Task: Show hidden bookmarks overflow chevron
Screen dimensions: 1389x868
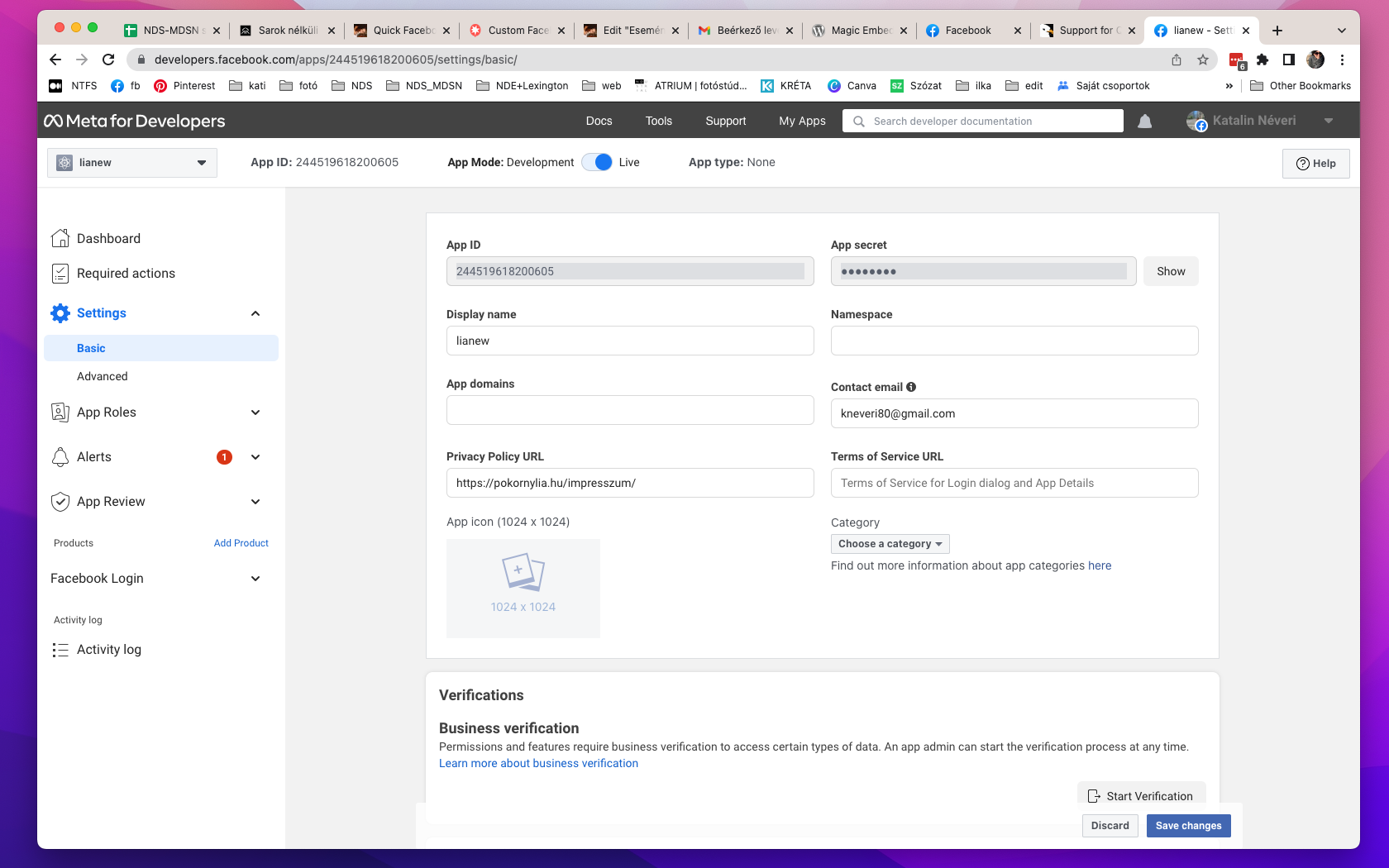Action: click(x=1229, y=86)
